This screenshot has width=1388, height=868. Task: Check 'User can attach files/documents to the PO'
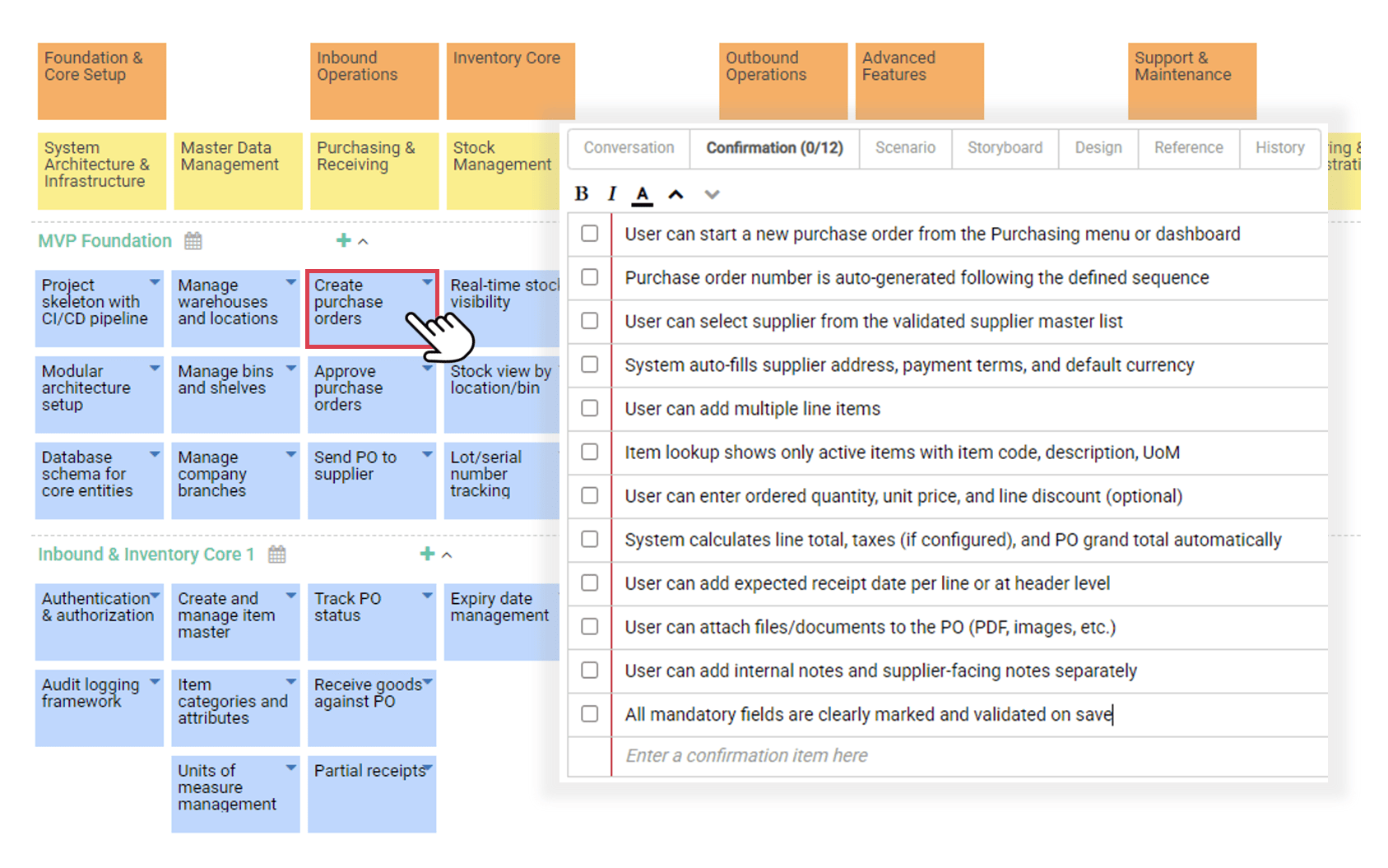589,626
